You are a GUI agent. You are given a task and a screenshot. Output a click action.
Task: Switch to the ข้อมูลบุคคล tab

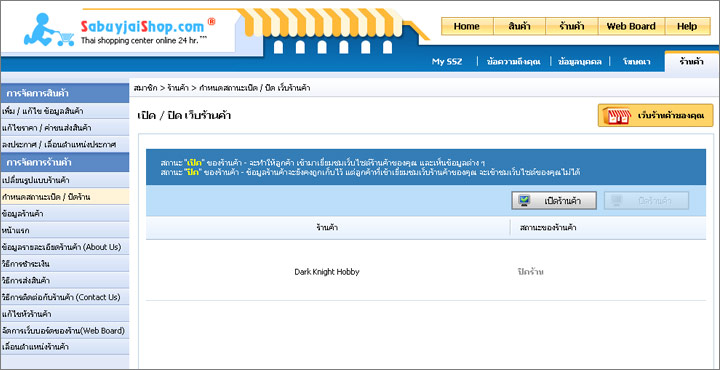pyautogui.click(x=580, y=62)
